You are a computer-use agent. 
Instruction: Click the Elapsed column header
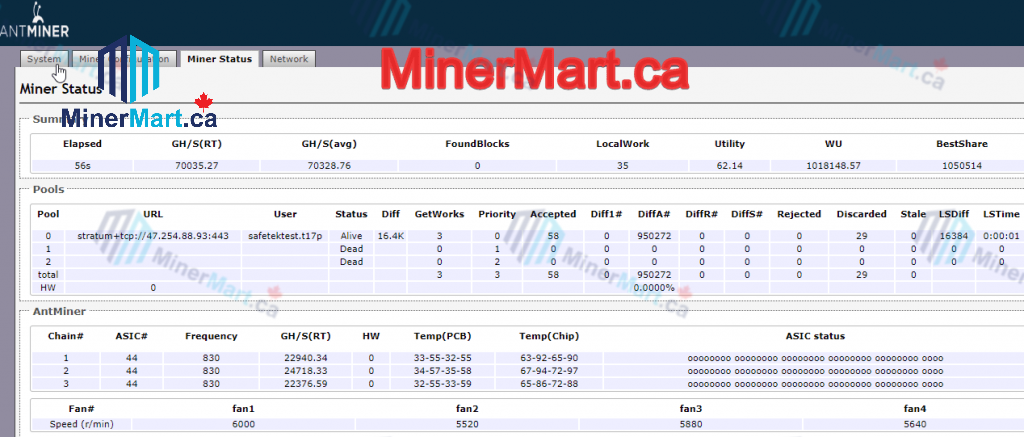point(82,144)
